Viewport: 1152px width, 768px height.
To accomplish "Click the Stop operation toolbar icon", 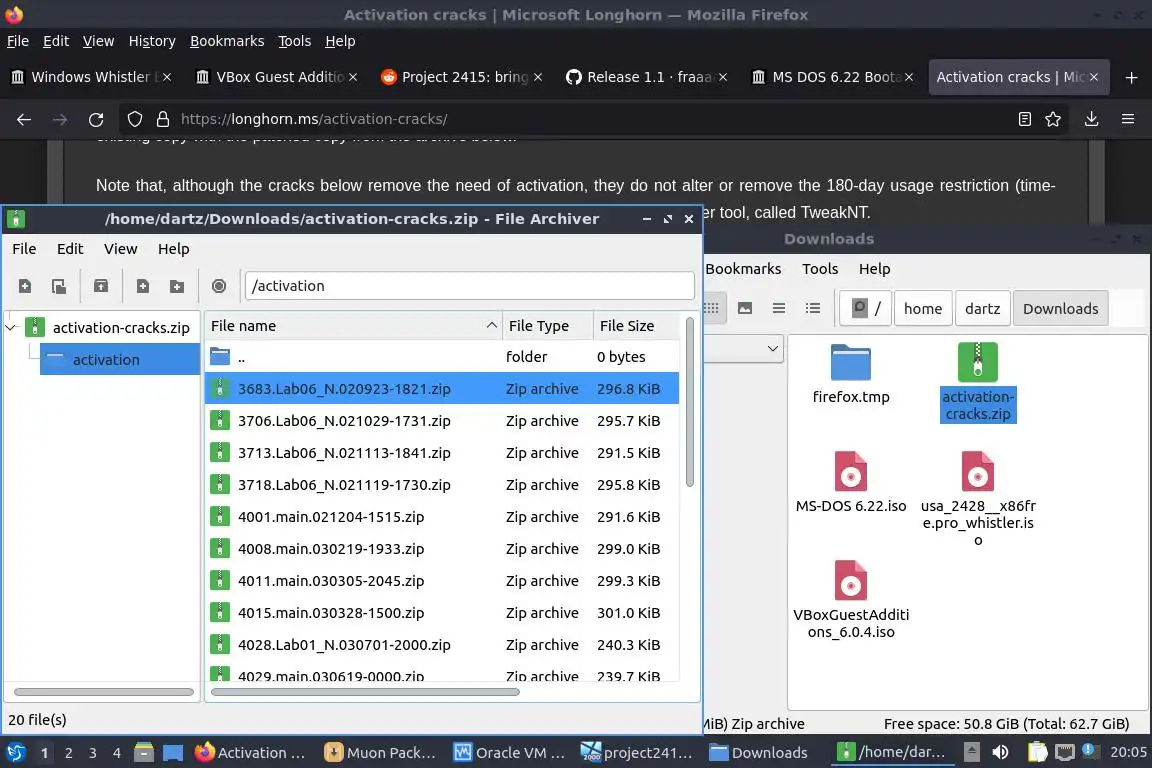I will 219,286.
